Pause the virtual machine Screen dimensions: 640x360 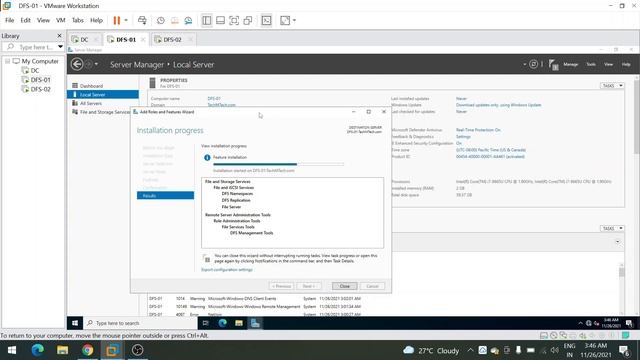pos(117,20)
